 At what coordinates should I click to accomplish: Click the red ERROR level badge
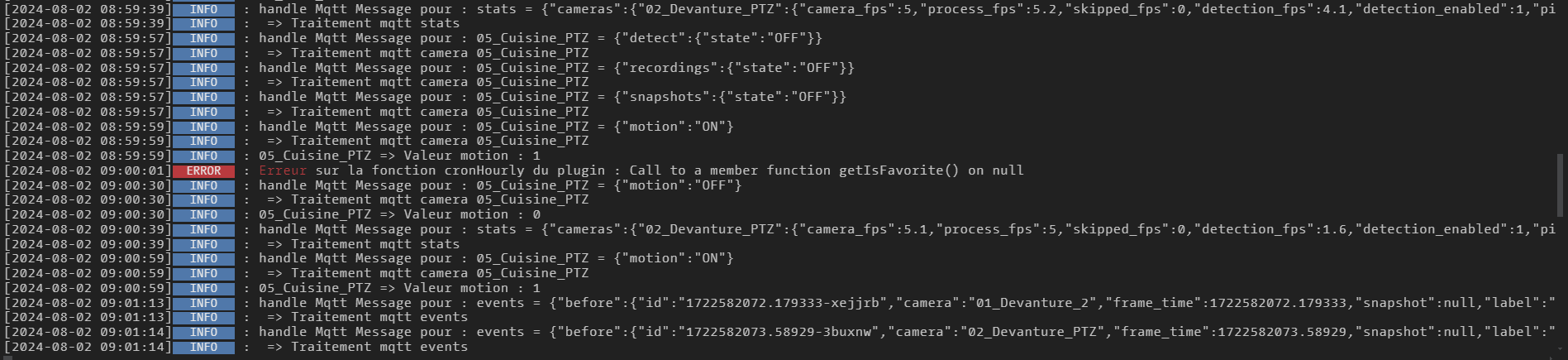[x=203, y=171]
